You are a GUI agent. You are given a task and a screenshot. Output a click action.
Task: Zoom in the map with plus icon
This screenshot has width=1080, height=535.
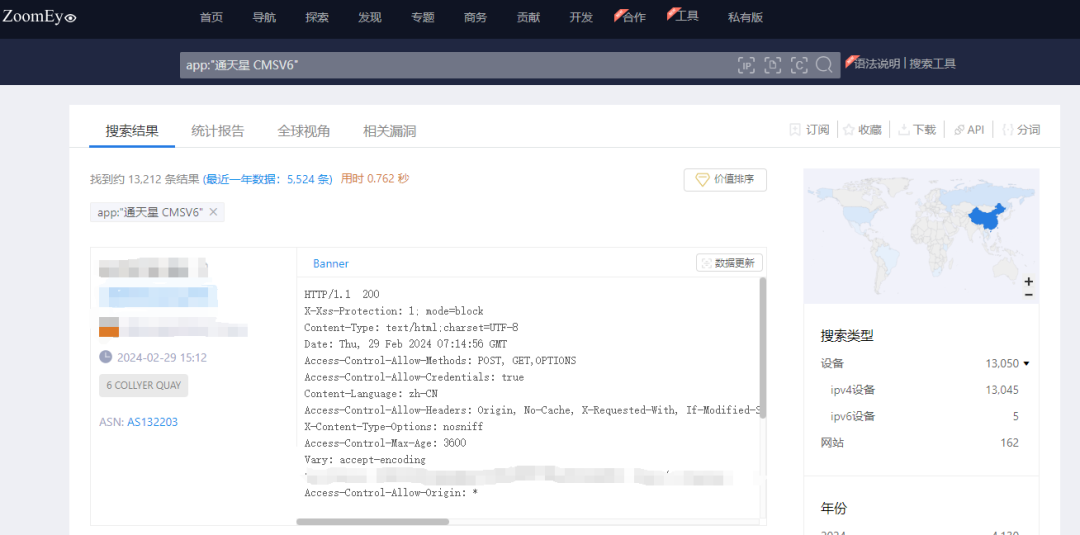click(x=1028, y=282)
